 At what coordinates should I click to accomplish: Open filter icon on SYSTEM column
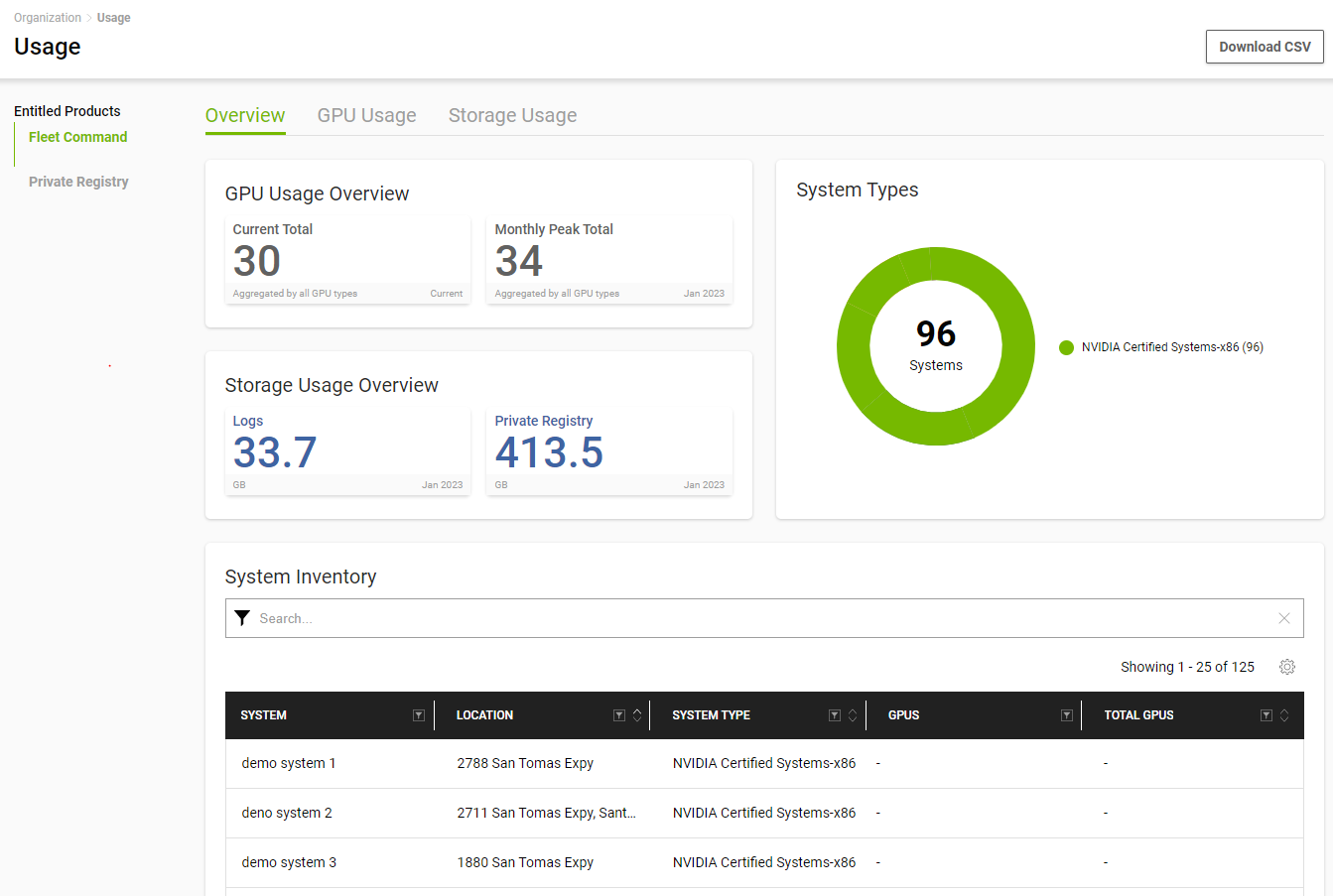pos(419,715)
